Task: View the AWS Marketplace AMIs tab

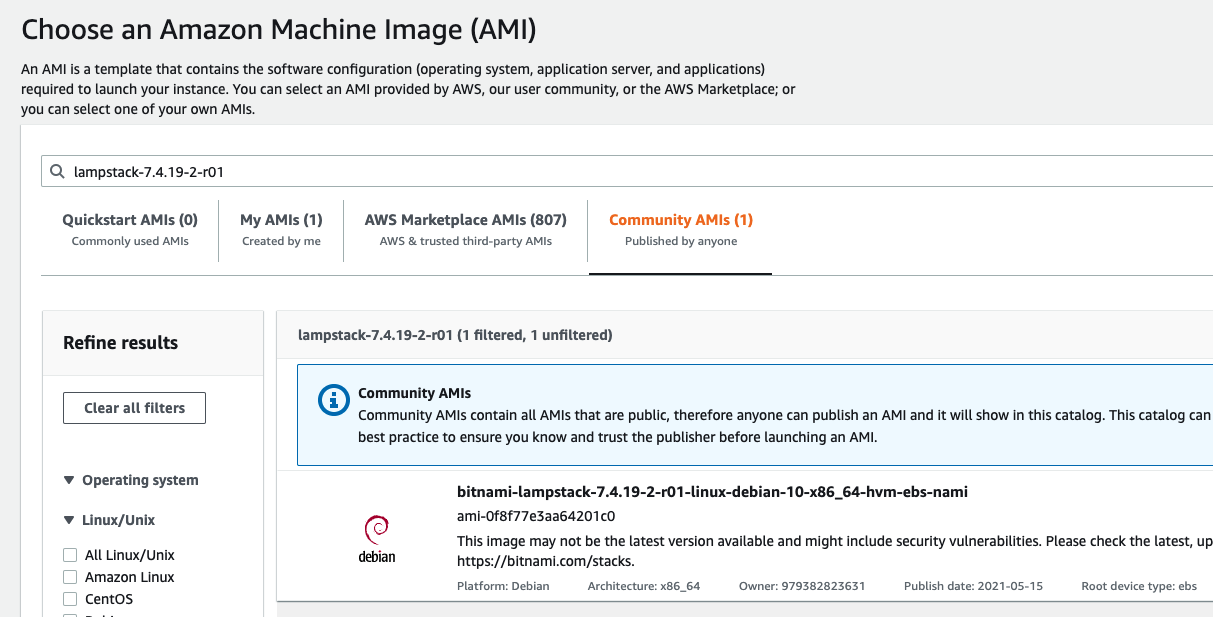Action: (x=464, y=219)
